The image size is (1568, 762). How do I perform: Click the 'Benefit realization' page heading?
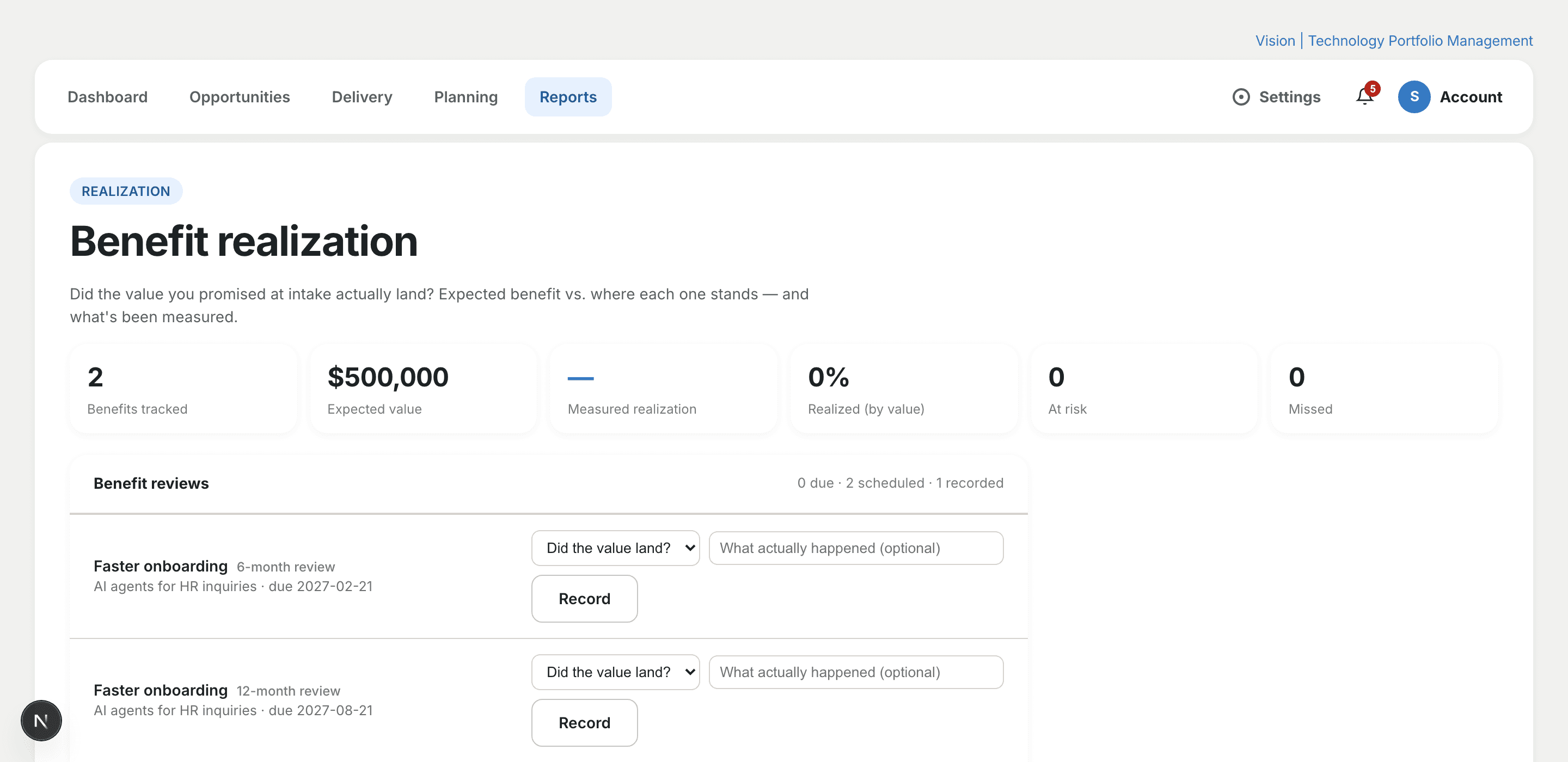(243, 241)
